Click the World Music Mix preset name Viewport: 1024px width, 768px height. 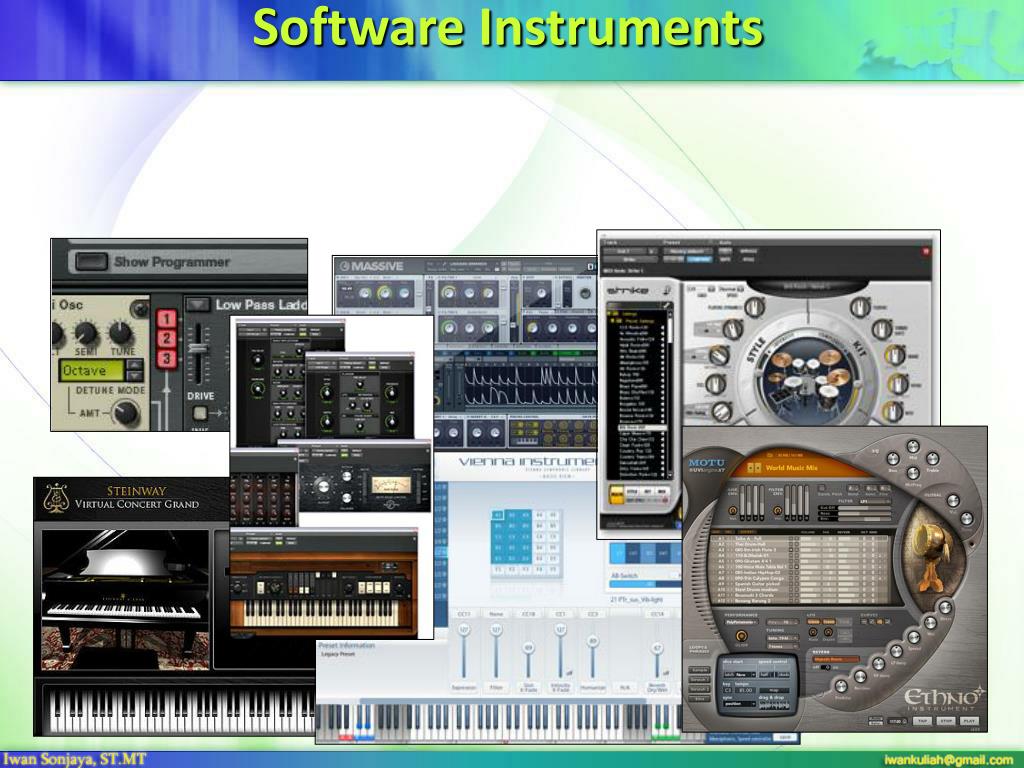click(791, 468)
